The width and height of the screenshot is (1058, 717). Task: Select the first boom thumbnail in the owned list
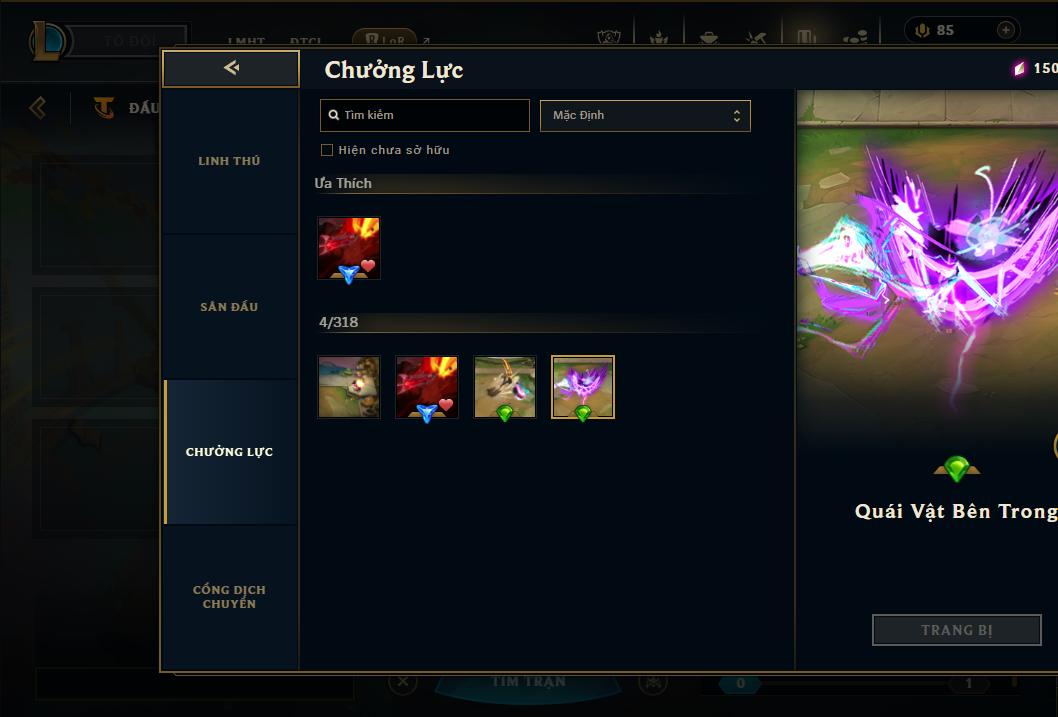click(x=349, y=387)
